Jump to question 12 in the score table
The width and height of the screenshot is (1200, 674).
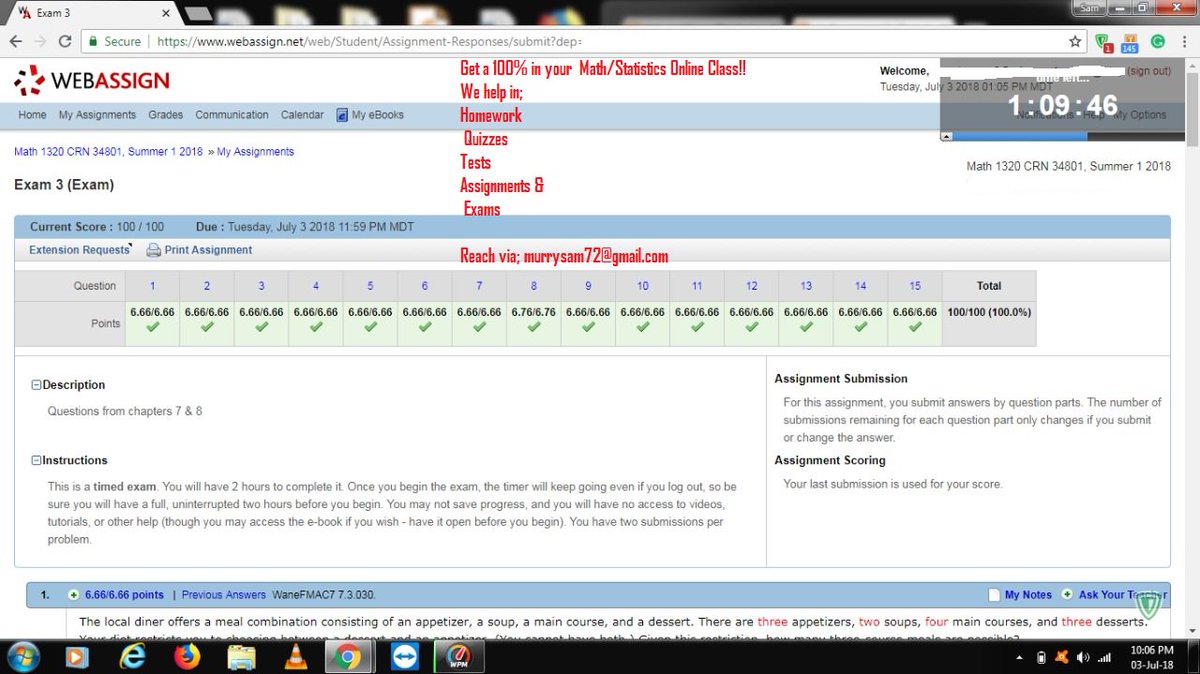pyautogui.click(x=752, y=286)
